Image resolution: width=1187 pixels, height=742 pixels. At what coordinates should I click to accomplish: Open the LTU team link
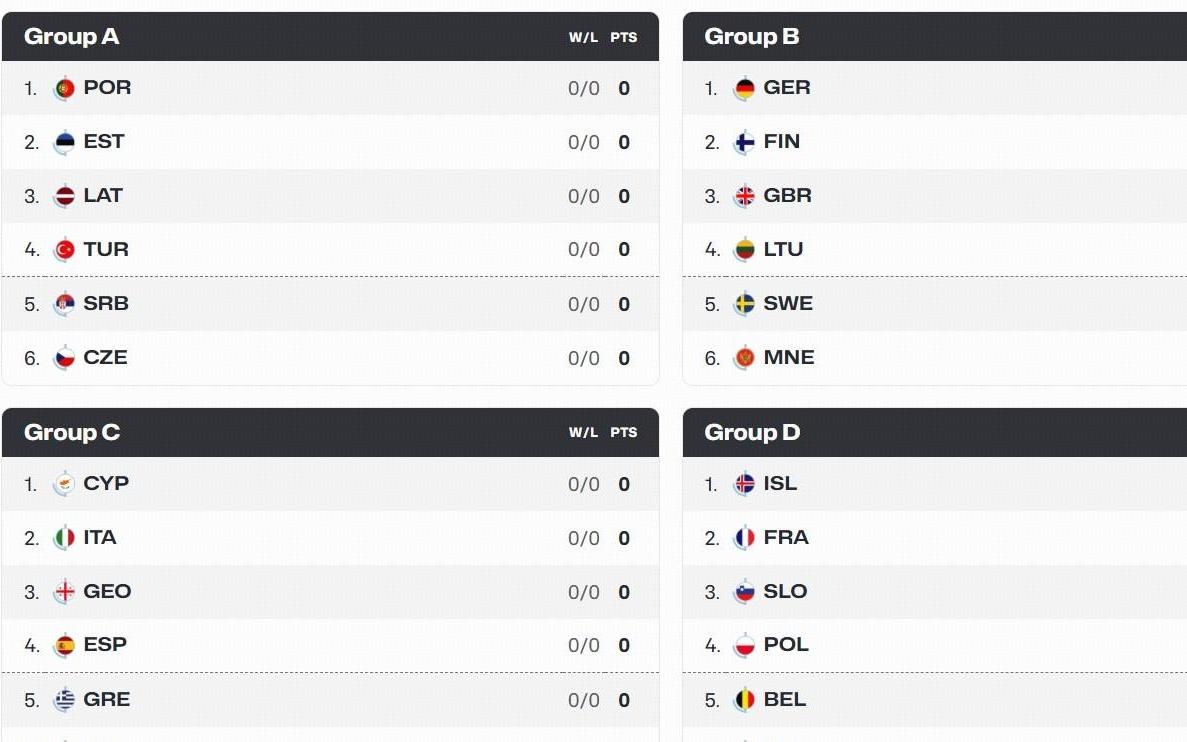(784, 249)
